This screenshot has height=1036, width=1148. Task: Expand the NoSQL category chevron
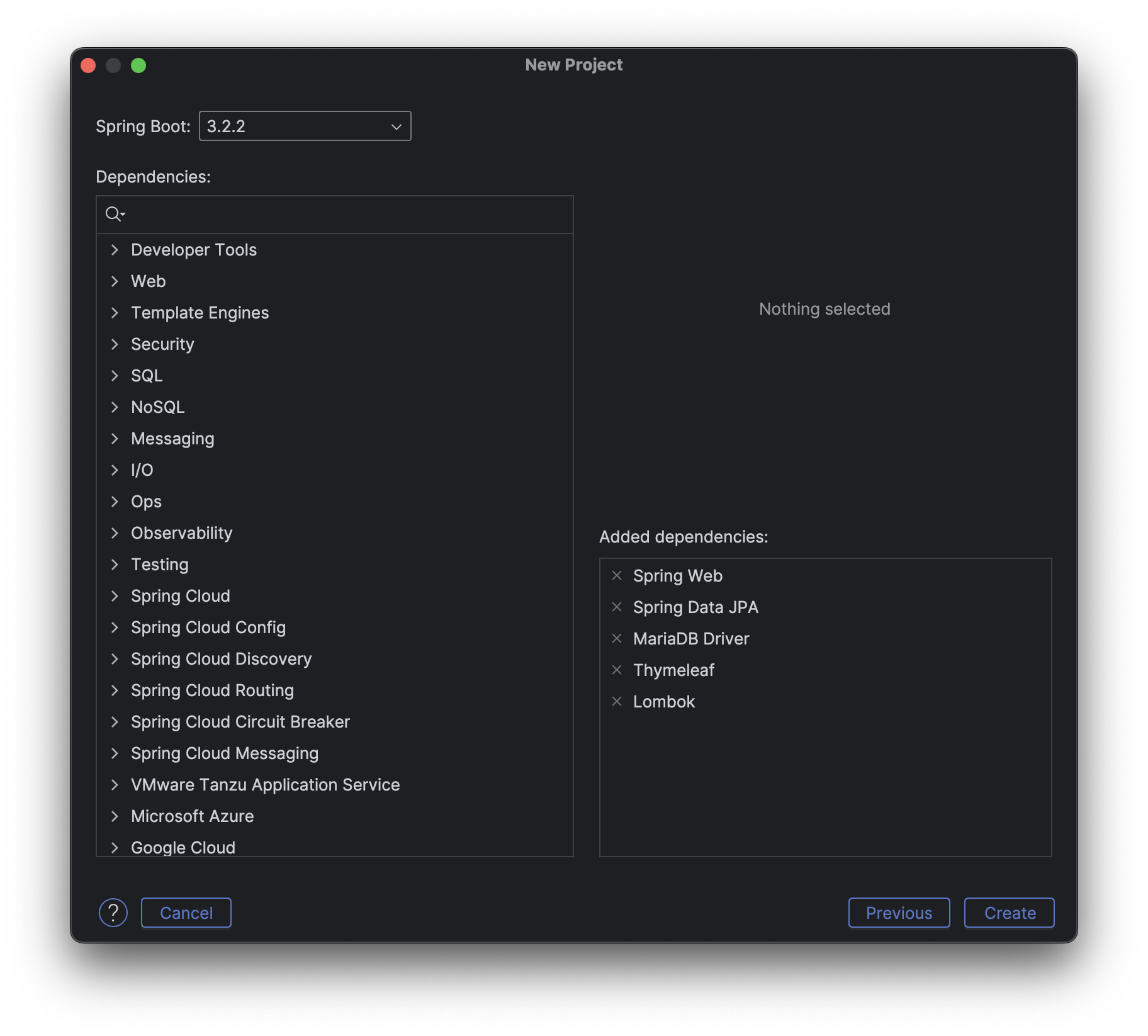click(115, 407)
